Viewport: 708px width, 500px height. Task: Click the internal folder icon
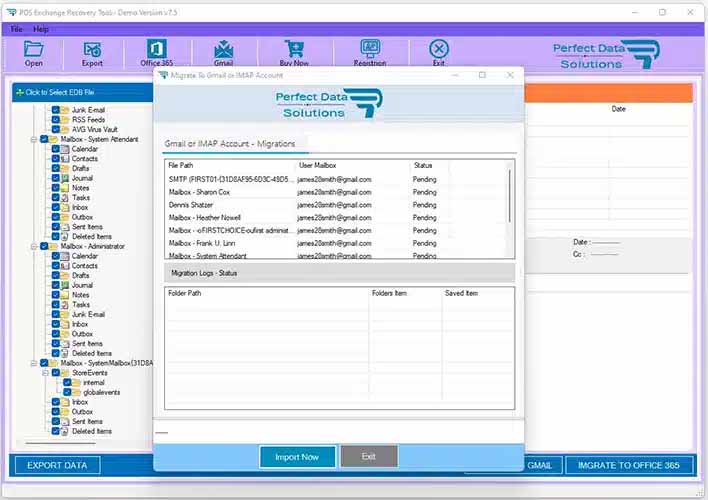[x=76, y=383]
